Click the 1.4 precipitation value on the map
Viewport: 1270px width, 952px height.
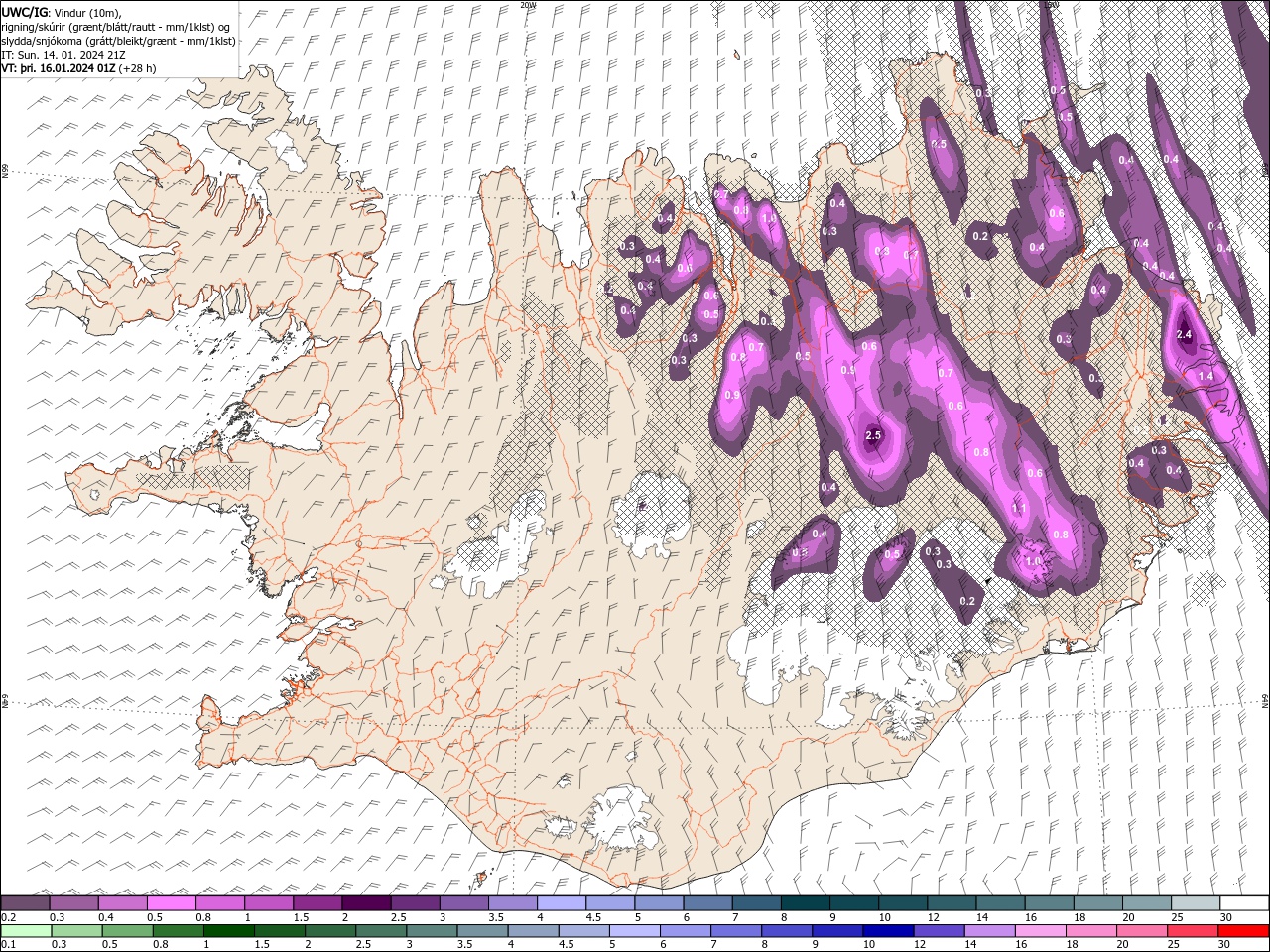(1206, 377)
